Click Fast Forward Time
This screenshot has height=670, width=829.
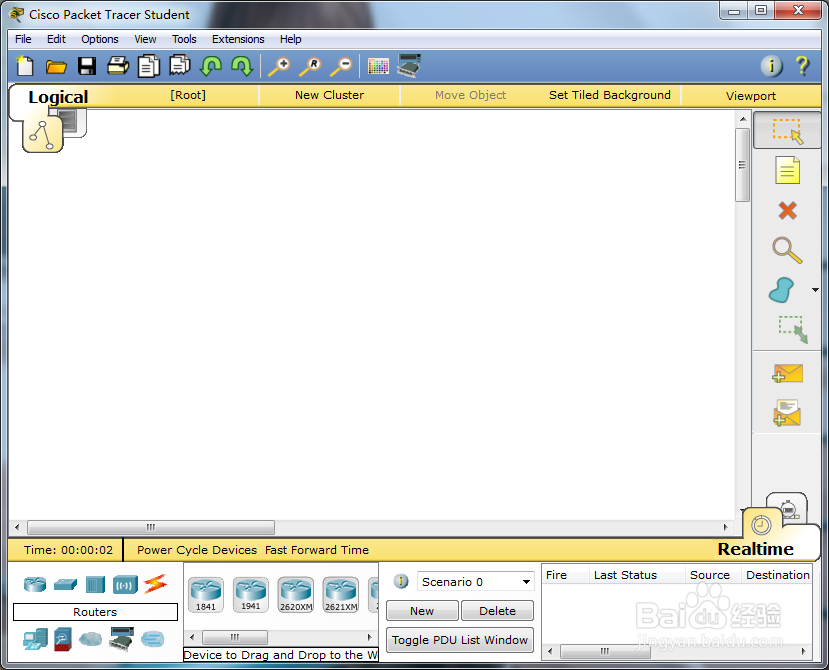pyautogui.click(x=317, y=550)
